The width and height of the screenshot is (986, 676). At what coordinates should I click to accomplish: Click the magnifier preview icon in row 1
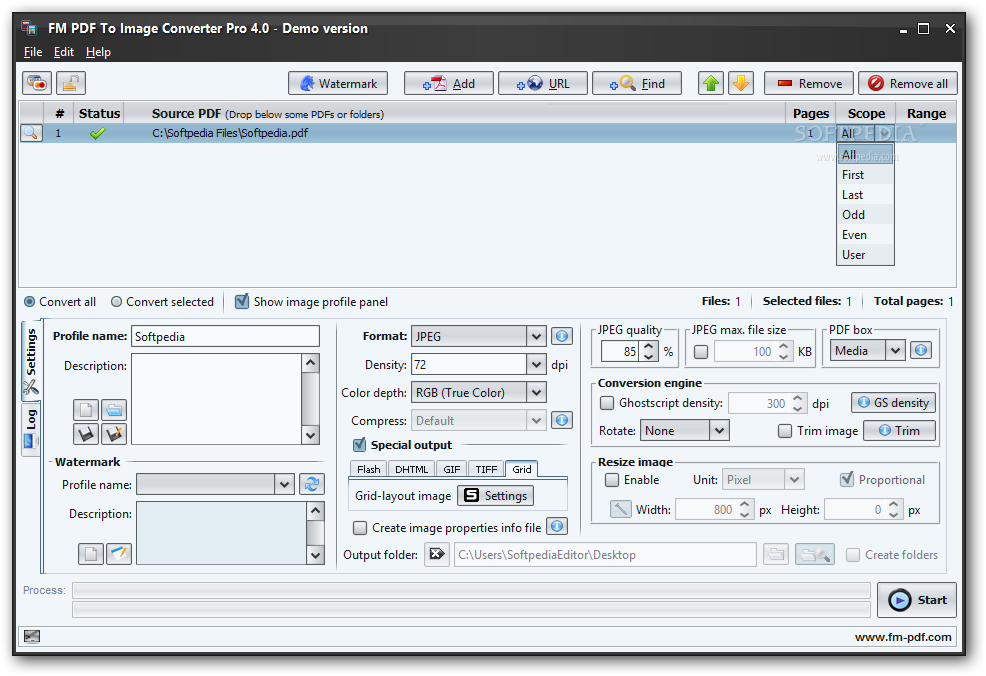(x=31, y=133)
